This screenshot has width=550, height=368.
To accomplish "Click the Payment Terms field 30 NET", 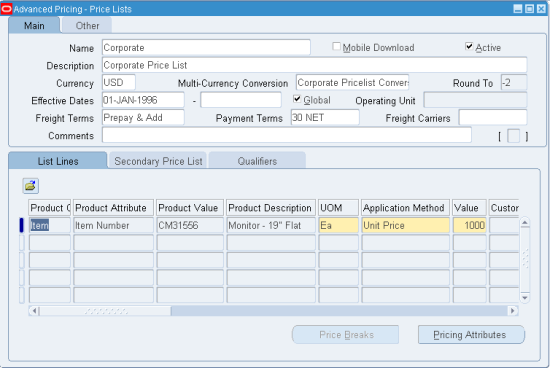I will click(x=325, y=118).
